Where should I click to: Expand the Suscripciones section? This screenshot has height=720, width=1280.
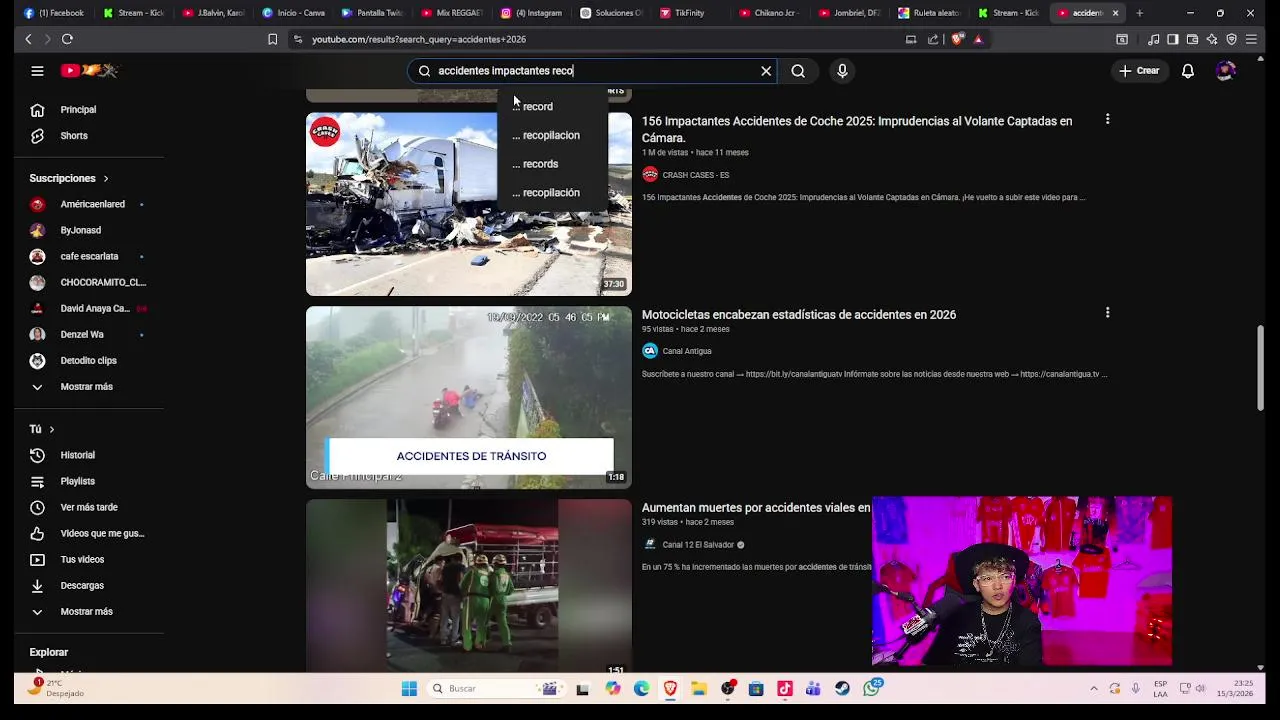pos(69,178)
